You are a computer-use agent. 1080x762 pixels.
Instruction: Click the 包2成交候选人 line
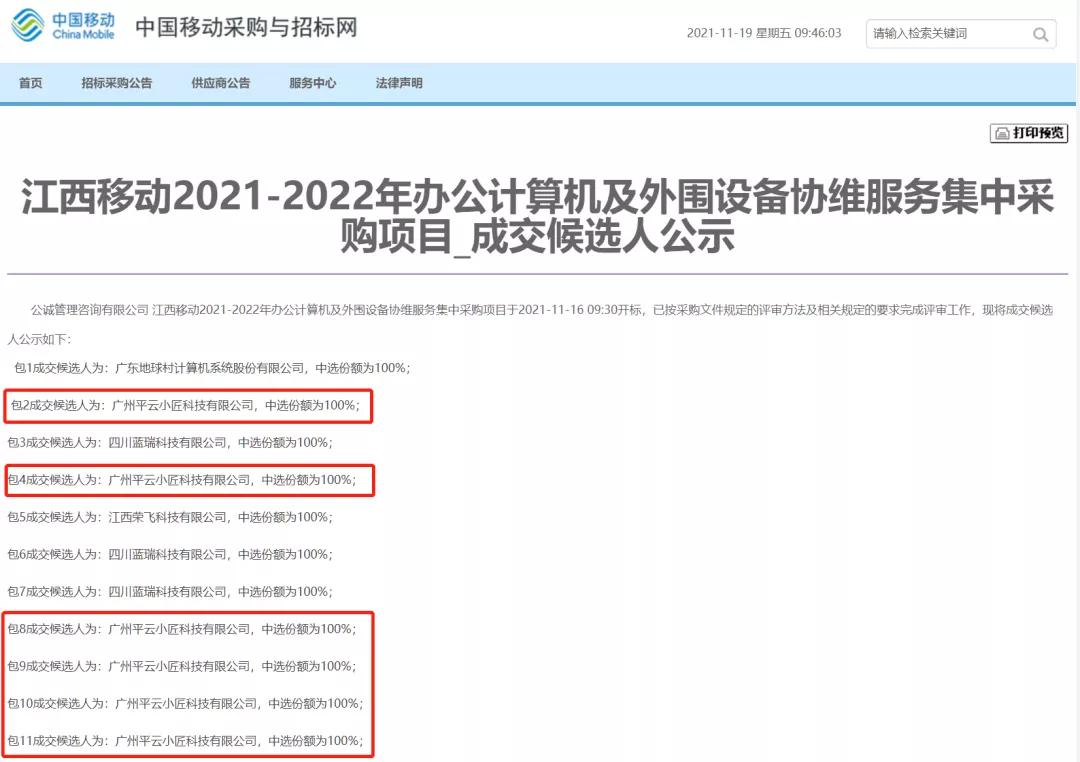pos(185,406)
